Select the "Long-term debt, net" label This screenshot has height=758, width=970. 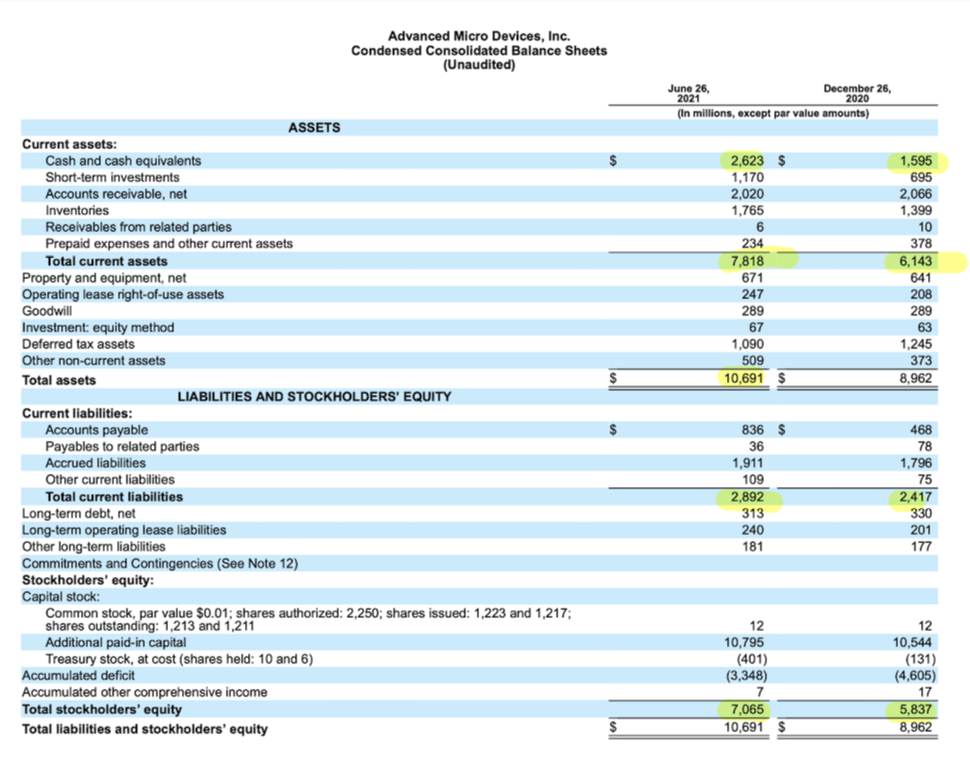click(79, 514)
